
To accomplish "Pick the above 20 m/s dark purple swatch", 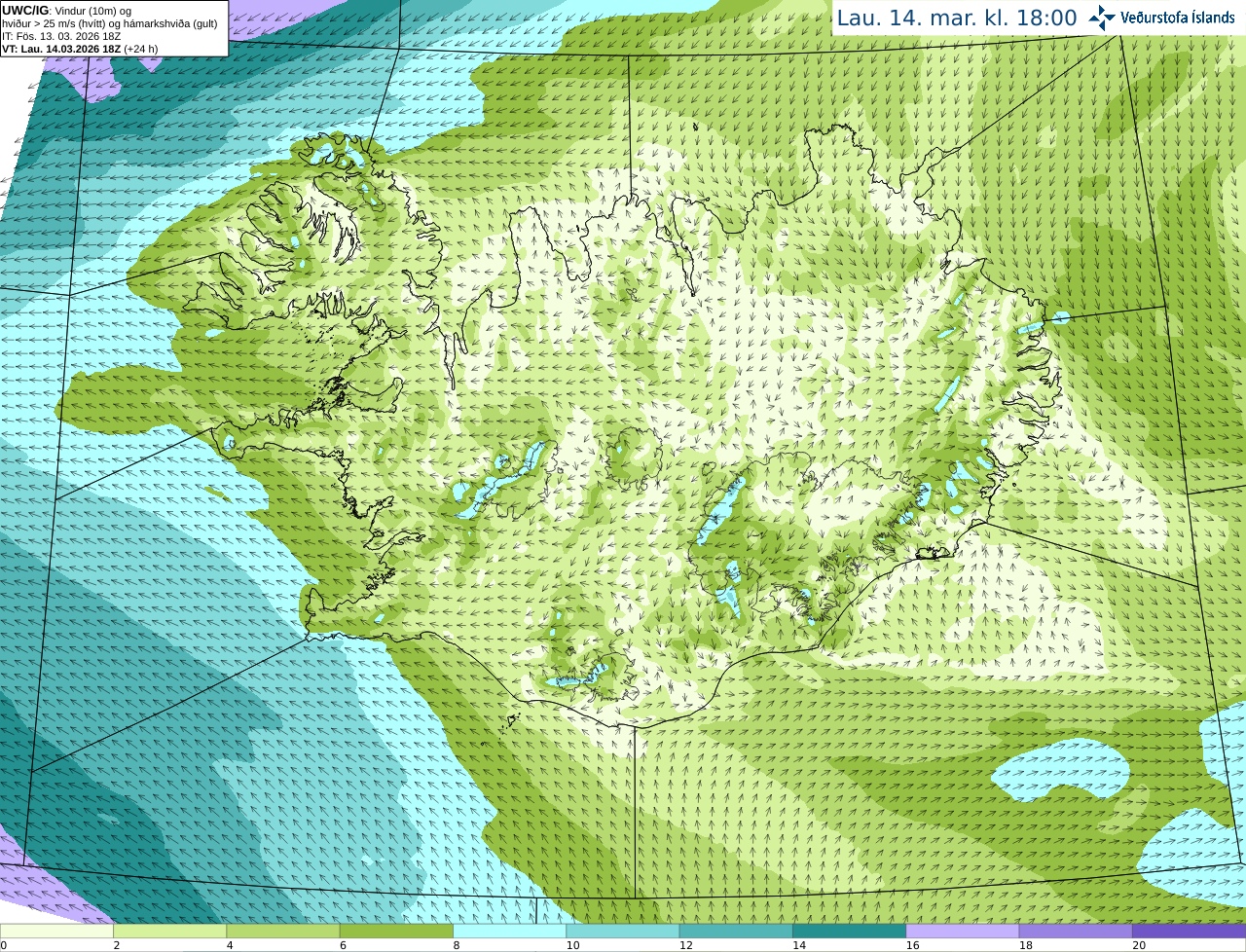I will tap(1189, 931).
